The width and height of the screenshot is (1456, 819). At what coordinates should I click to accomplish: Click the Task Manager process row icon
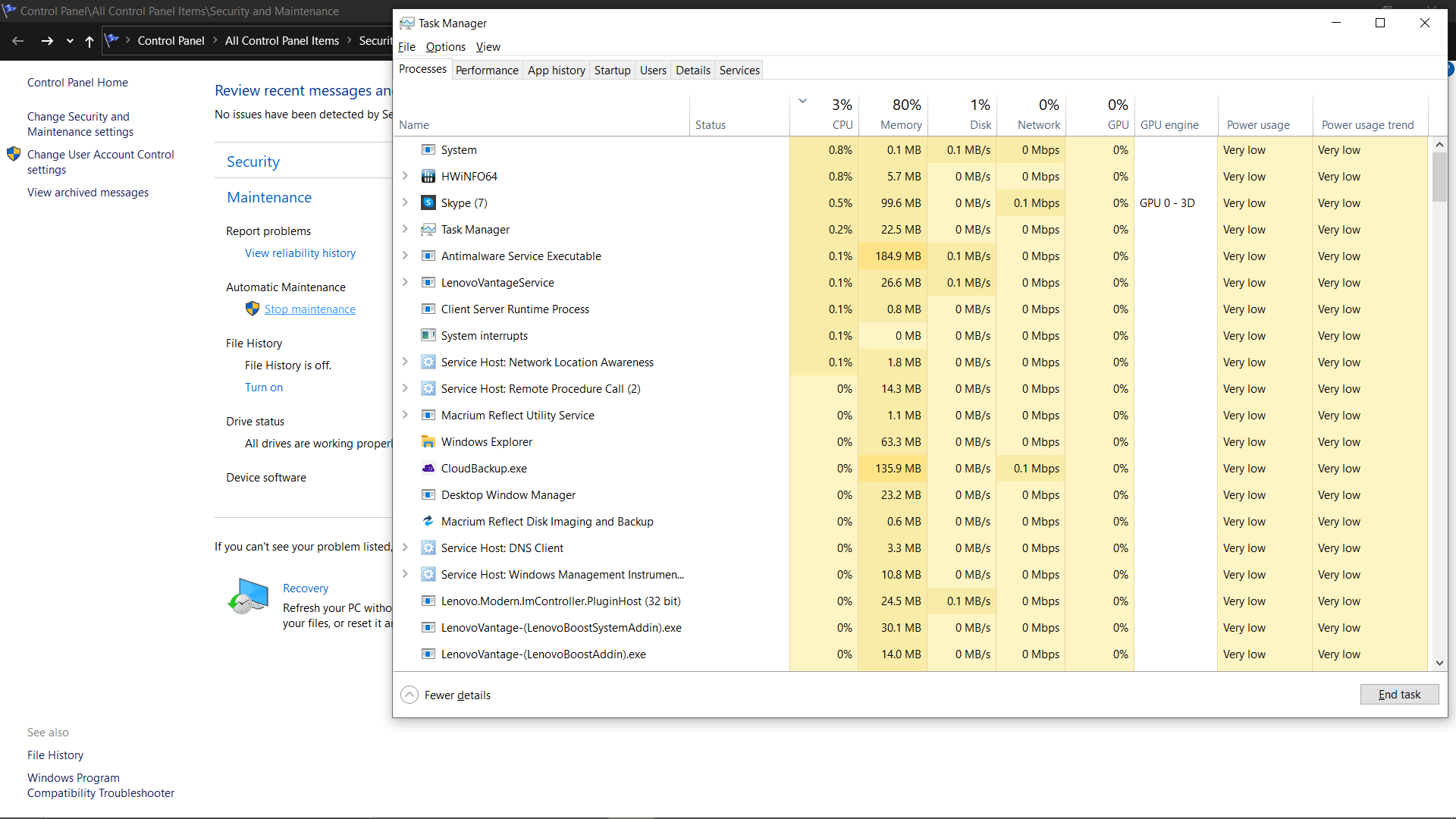tap(428, 230)
